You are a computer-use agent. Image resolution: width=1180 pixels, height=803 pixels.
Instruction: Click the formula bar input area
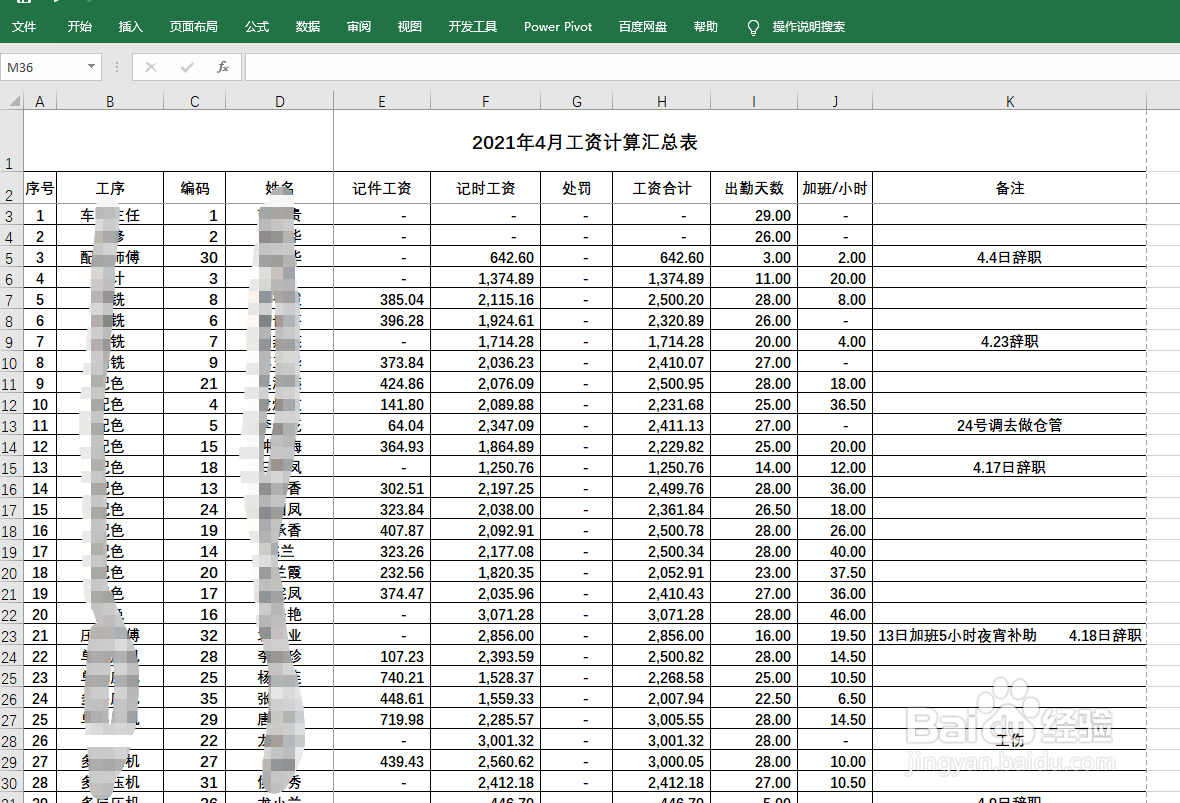point(712,67)
